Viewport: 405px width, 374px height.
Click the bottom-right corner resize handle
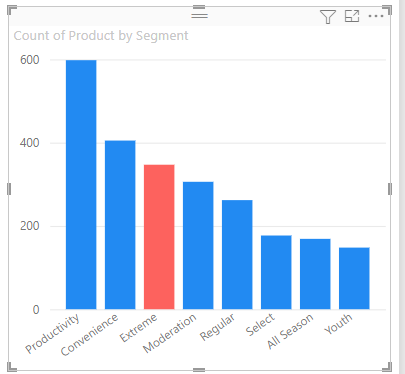[387, 367]
